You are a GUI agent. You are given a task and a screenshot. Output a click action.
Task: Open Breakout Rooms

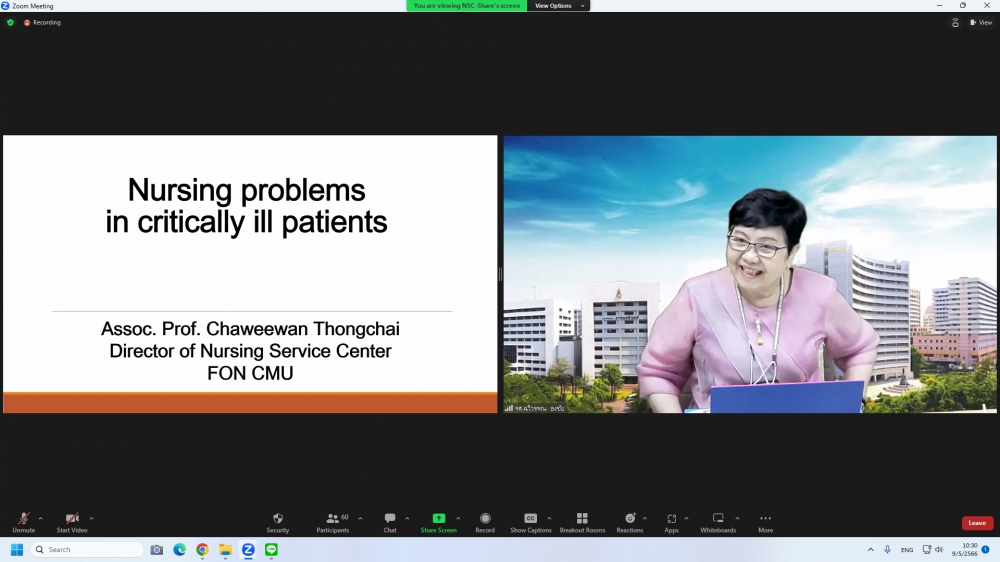(x=582, y=522)
